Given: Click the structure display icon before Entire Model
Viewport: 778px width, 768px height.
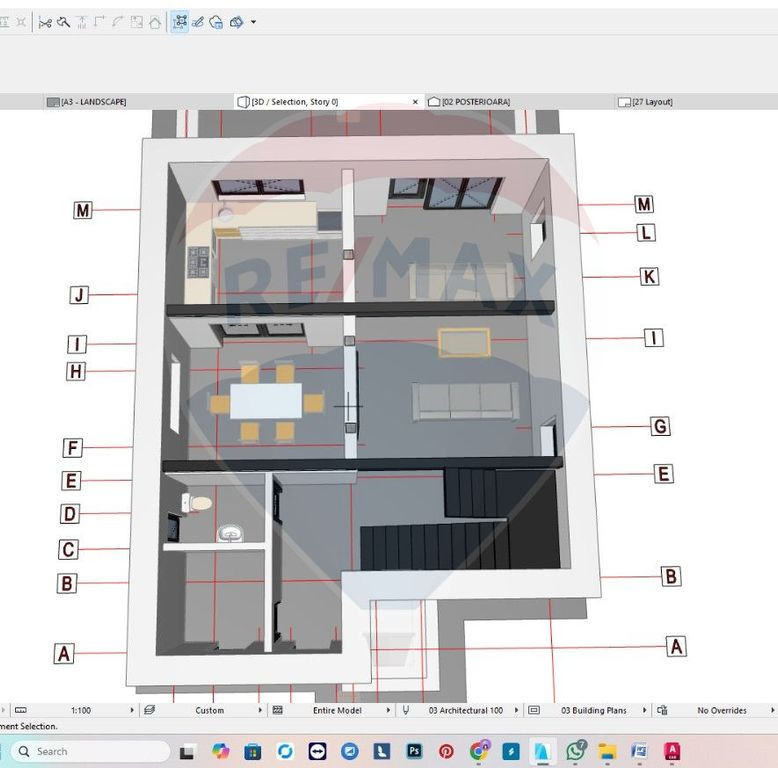Looking at the screenshot, I should pyautogui.click(x=277, y=710).
